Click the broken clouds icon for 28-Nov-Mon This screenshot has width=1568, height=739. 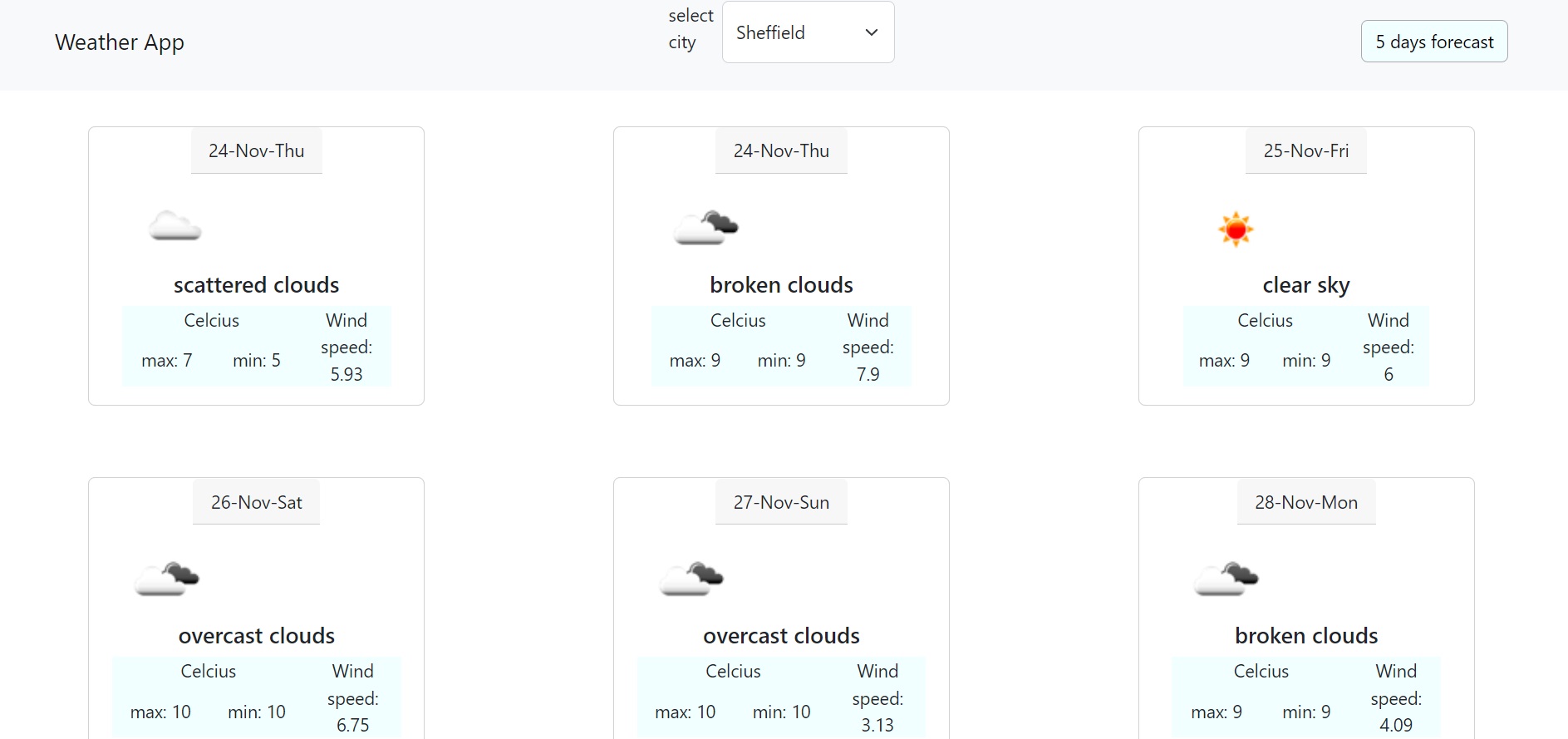coord(1226,579)
